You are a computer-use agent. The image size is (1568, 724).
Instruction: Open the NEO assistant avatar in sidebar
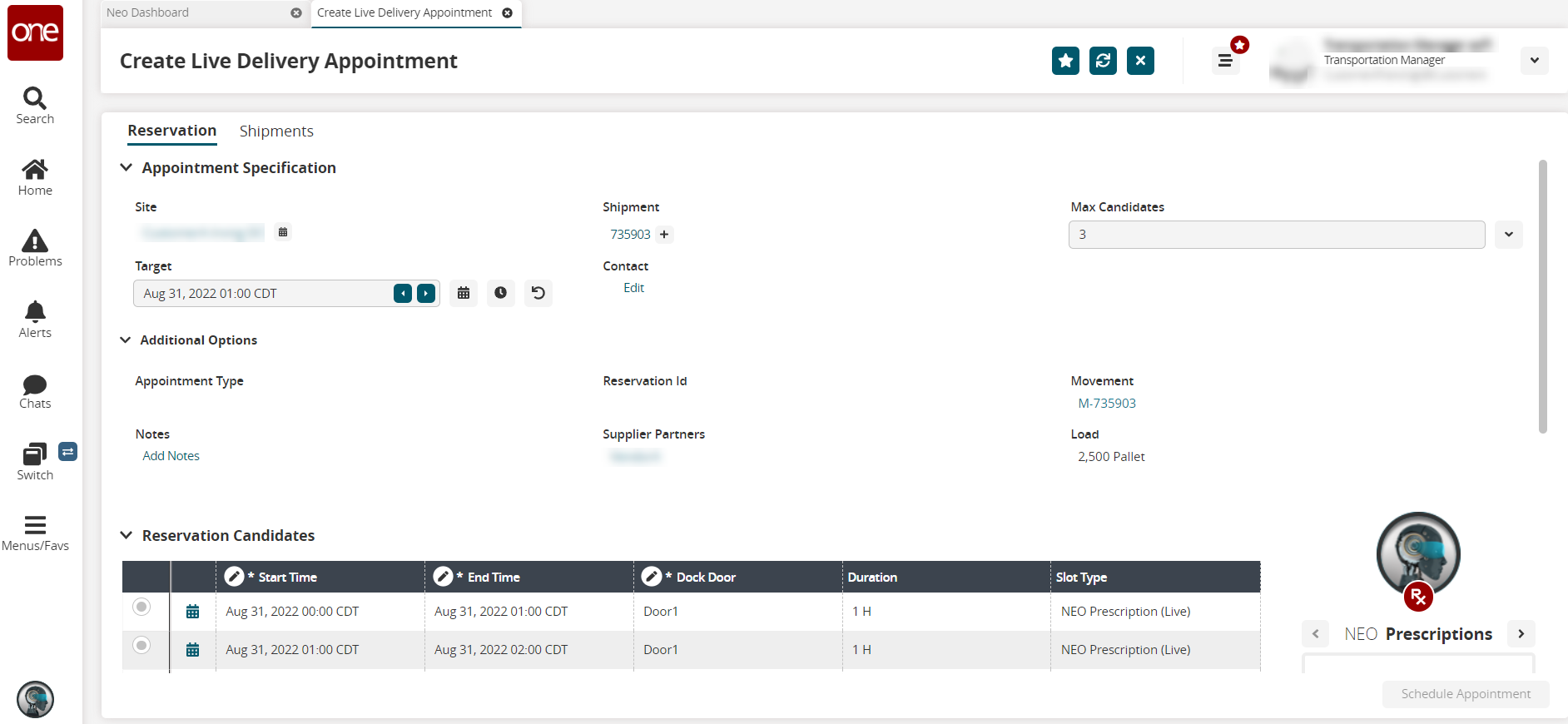[35, 699]
